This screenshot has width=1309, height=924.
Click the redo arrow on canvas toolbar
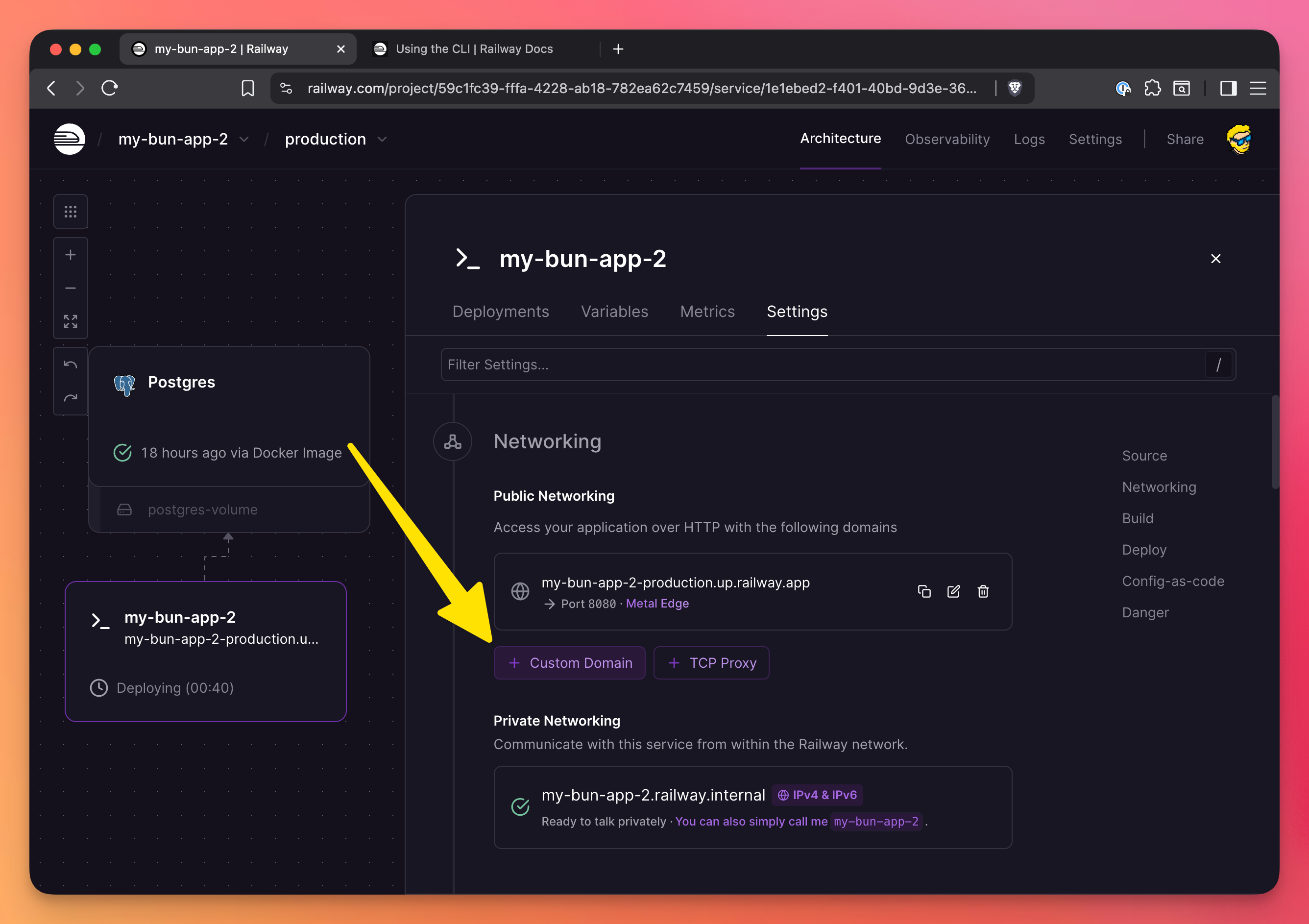(70, 398)
